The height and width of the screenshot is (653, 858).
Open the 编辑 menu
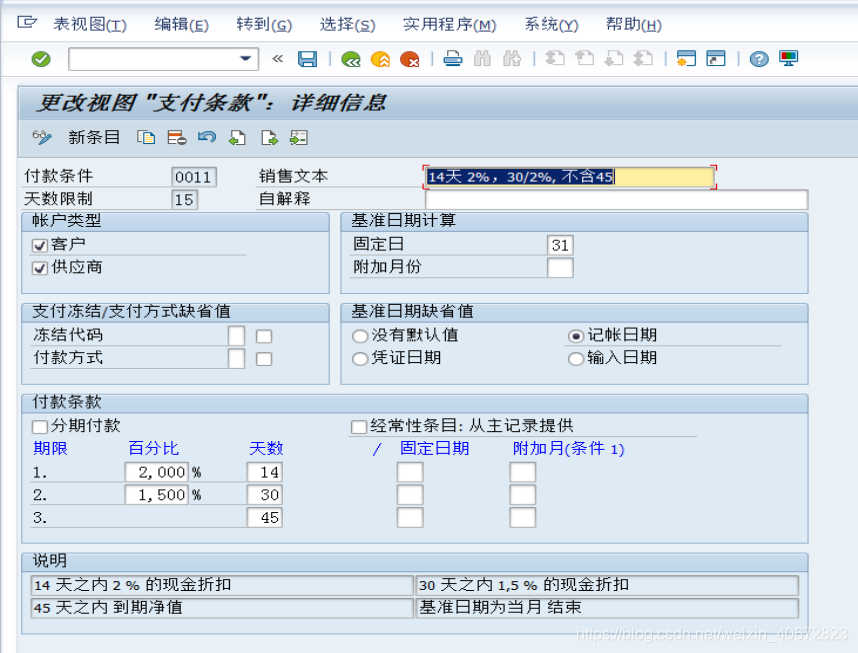point(182,25)
